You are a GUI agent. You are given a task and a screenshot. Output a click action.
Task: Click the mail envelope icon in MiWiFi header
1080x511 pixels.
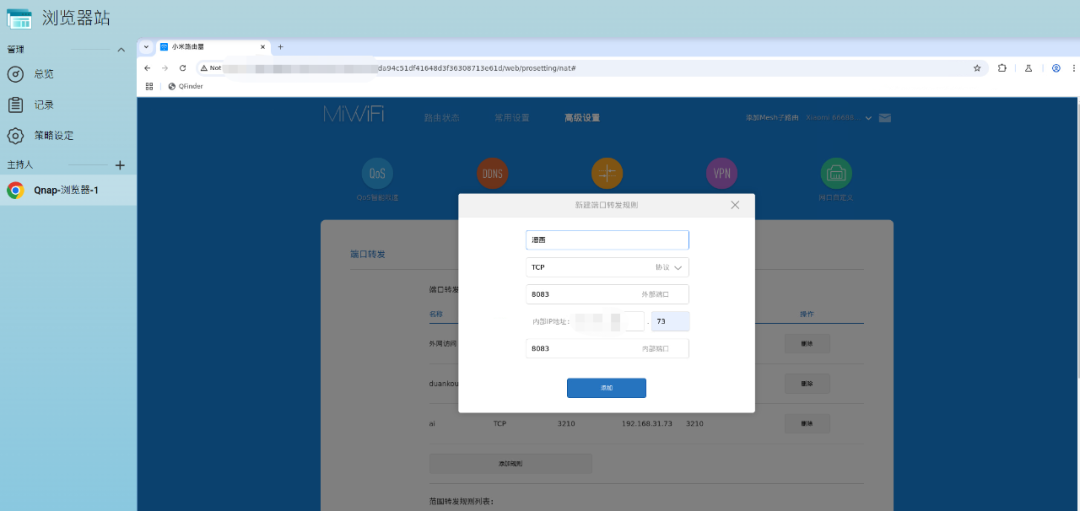(885, 118)
